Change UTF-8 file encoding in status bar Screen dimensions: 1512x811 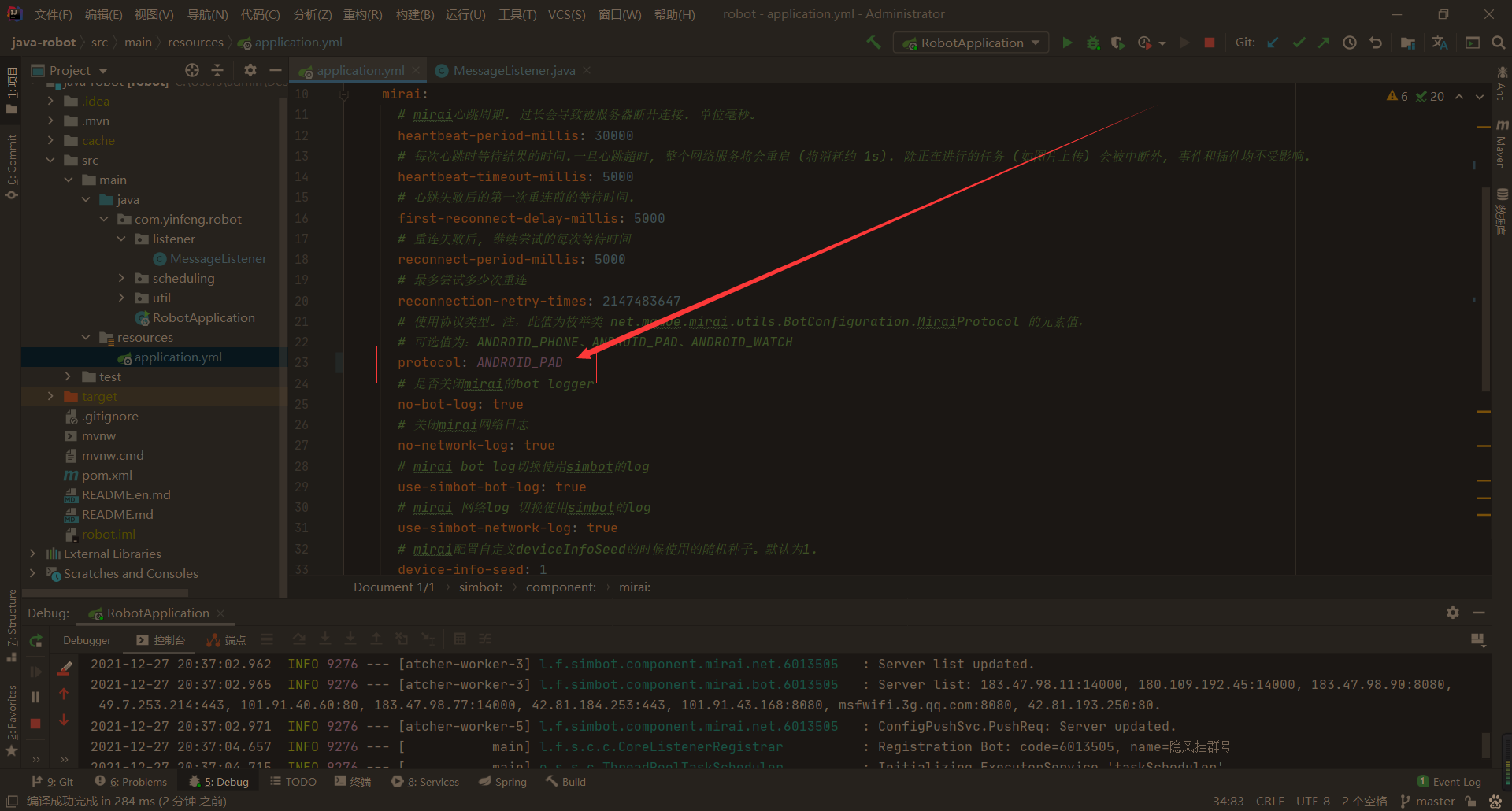(x=1313, y=801)
